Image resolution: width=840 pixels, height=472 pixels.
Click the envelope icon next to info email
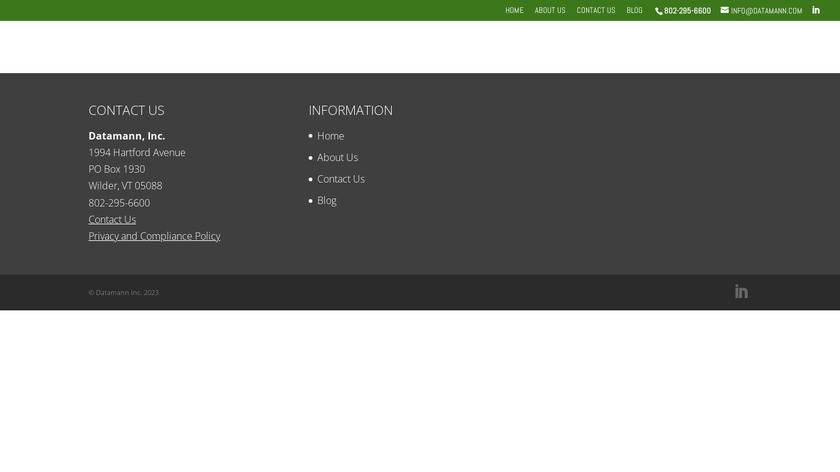pos(724,10)
